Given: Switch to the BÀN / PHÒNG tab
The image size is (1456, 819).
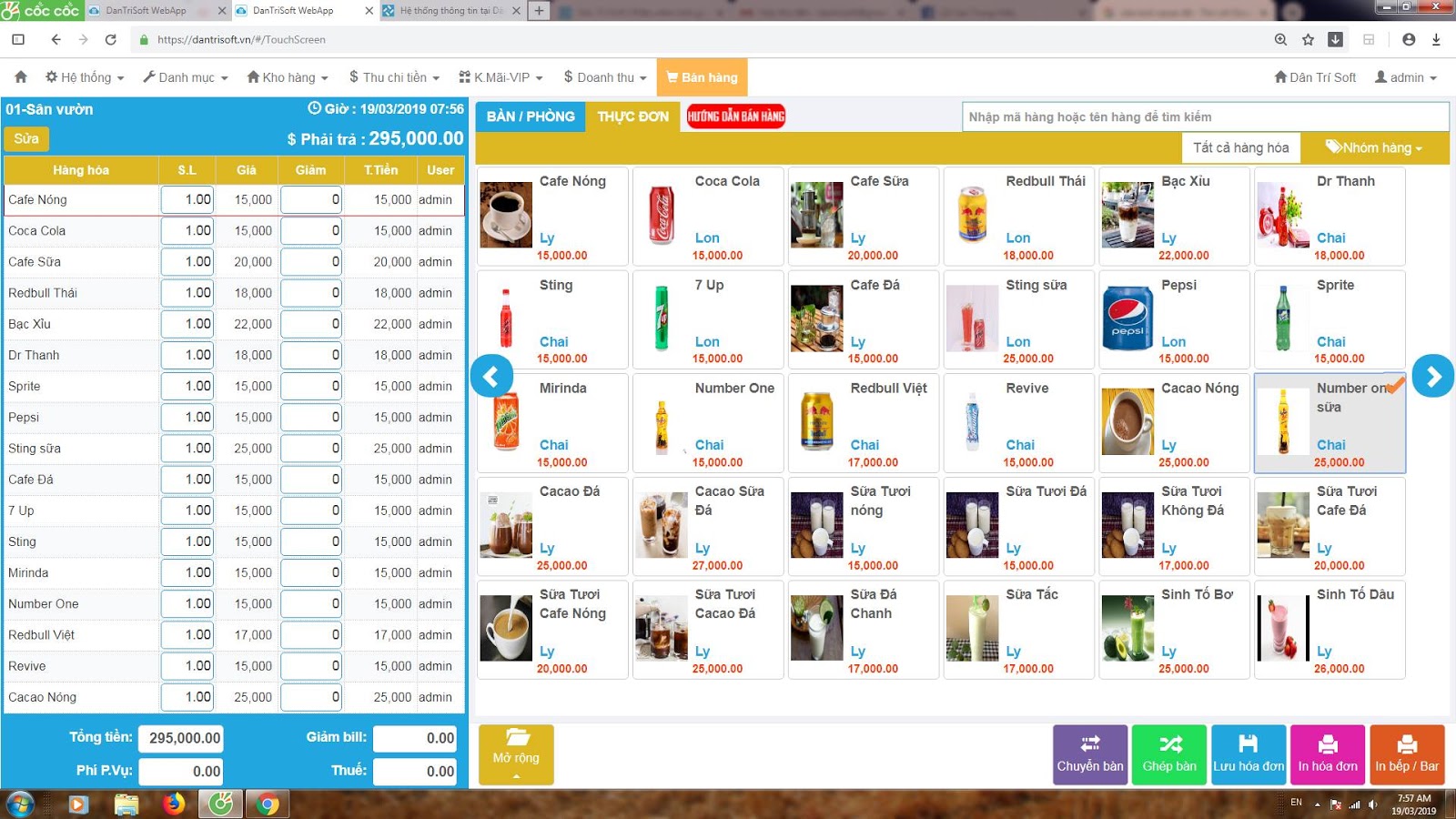Looking at the screenshot, I should click(531, 116).
